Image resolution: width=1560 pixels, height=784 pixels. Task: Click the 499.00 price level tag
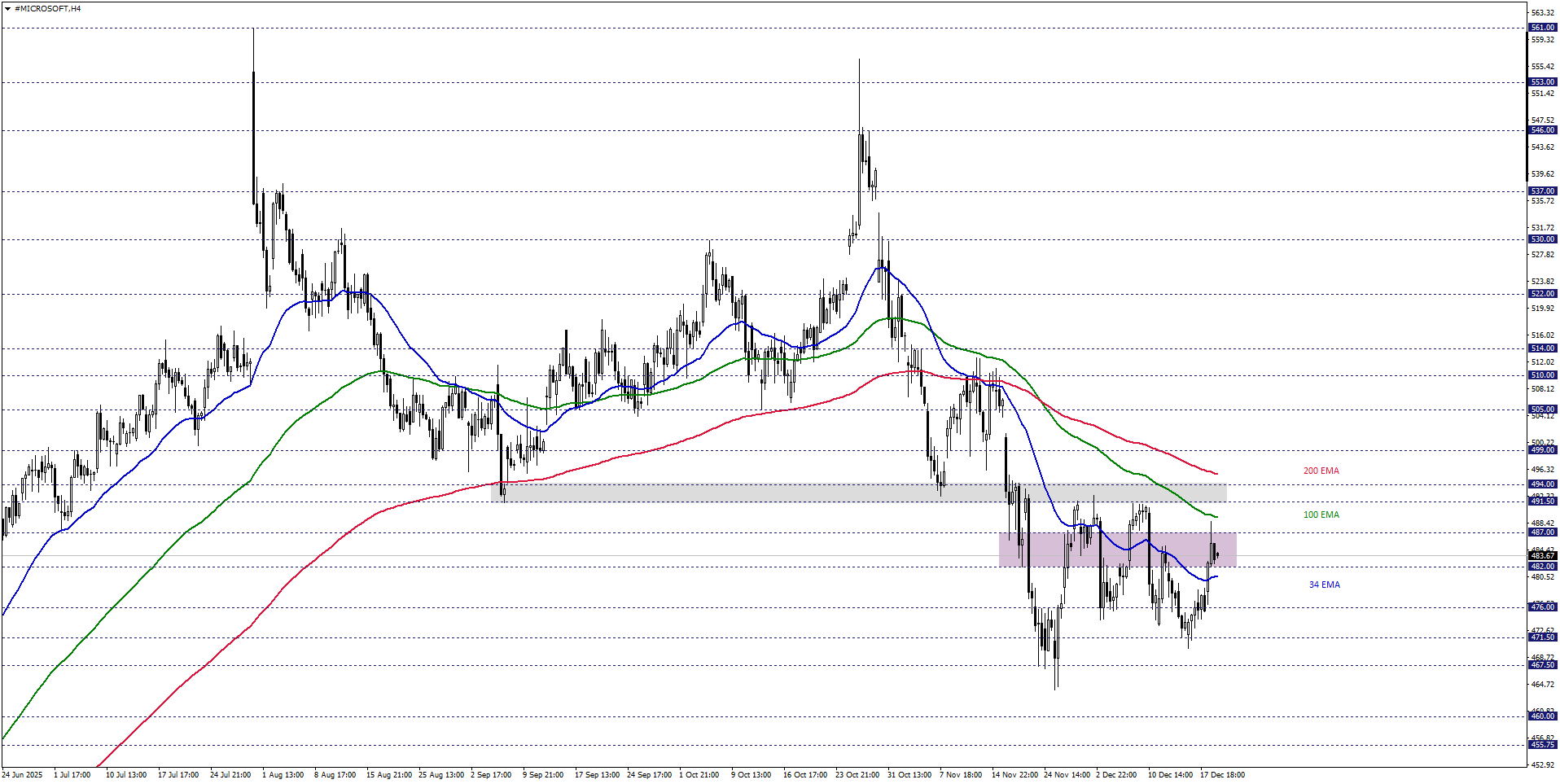[1542, 450]
